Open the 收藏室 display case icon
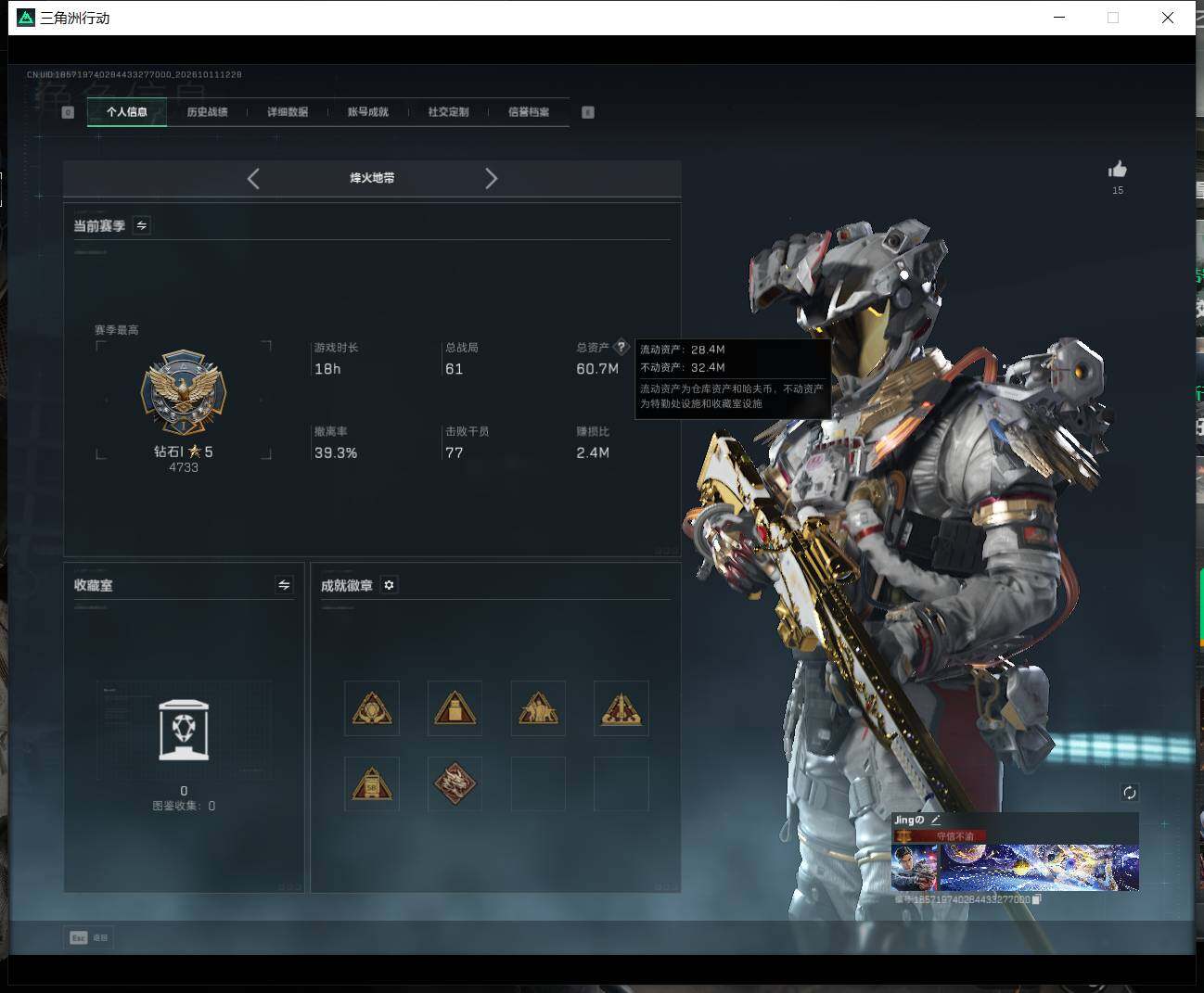 coord(184,731)
